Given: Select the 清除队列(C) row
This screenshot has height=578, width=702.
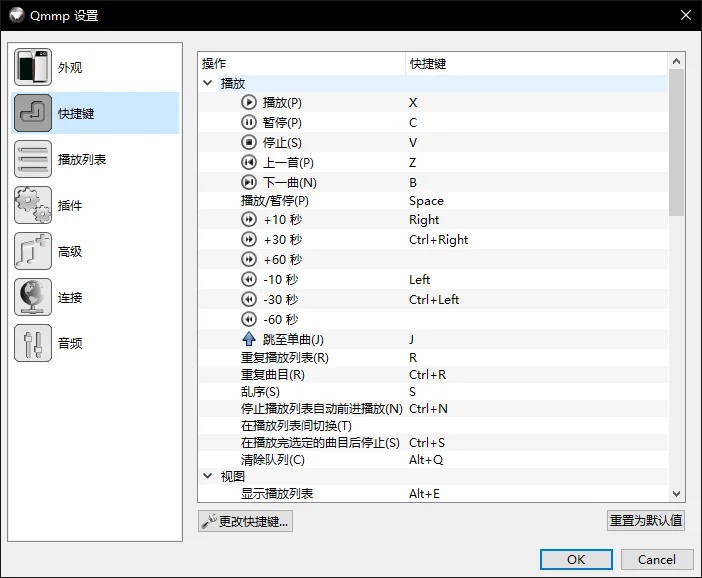Looking at the screenshot, I should coord(433,460).
